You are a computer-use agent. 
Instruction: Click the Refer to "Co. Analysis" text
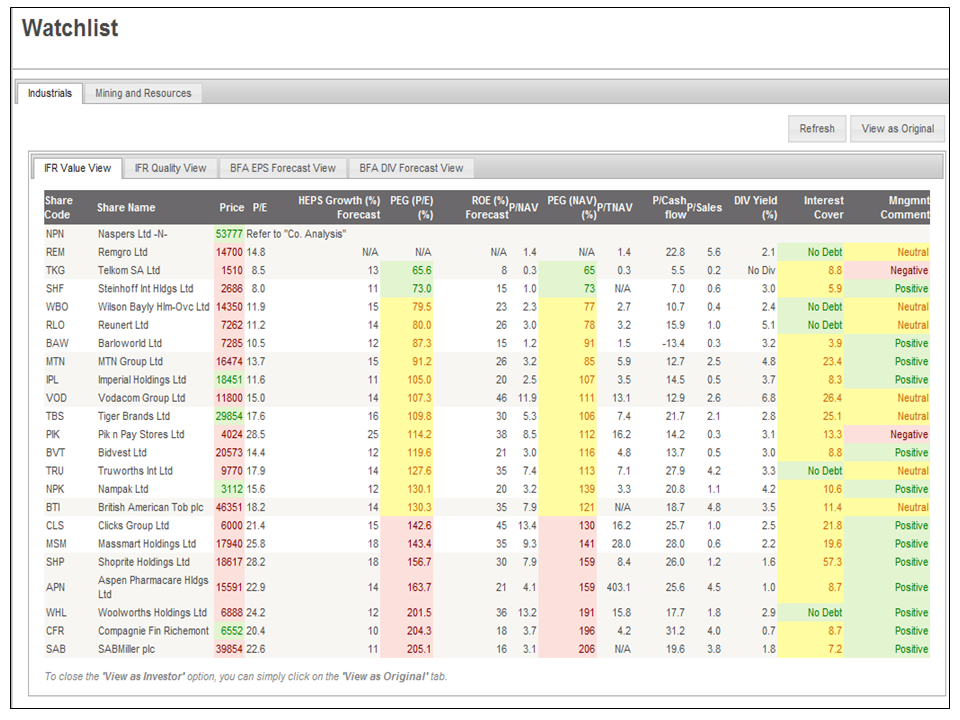tap(296, 234)
